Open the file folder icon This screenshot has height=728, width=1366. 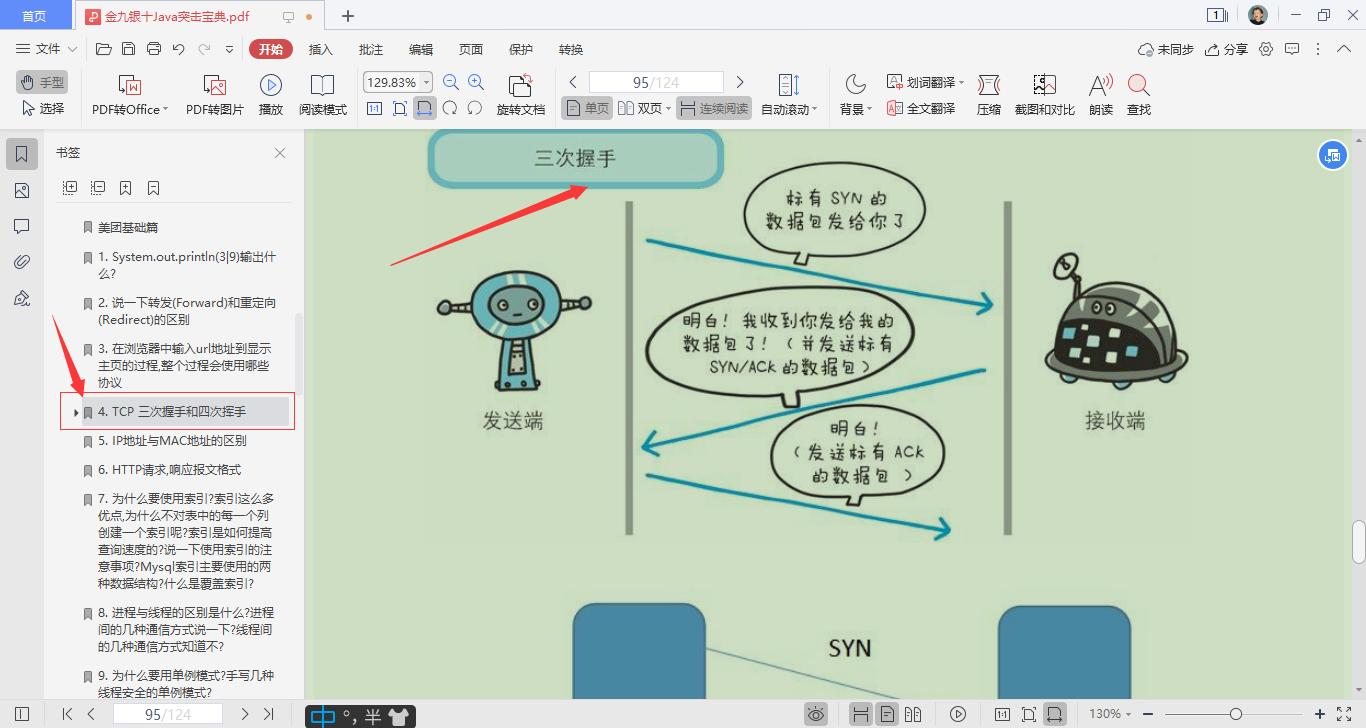coord(103,49)
